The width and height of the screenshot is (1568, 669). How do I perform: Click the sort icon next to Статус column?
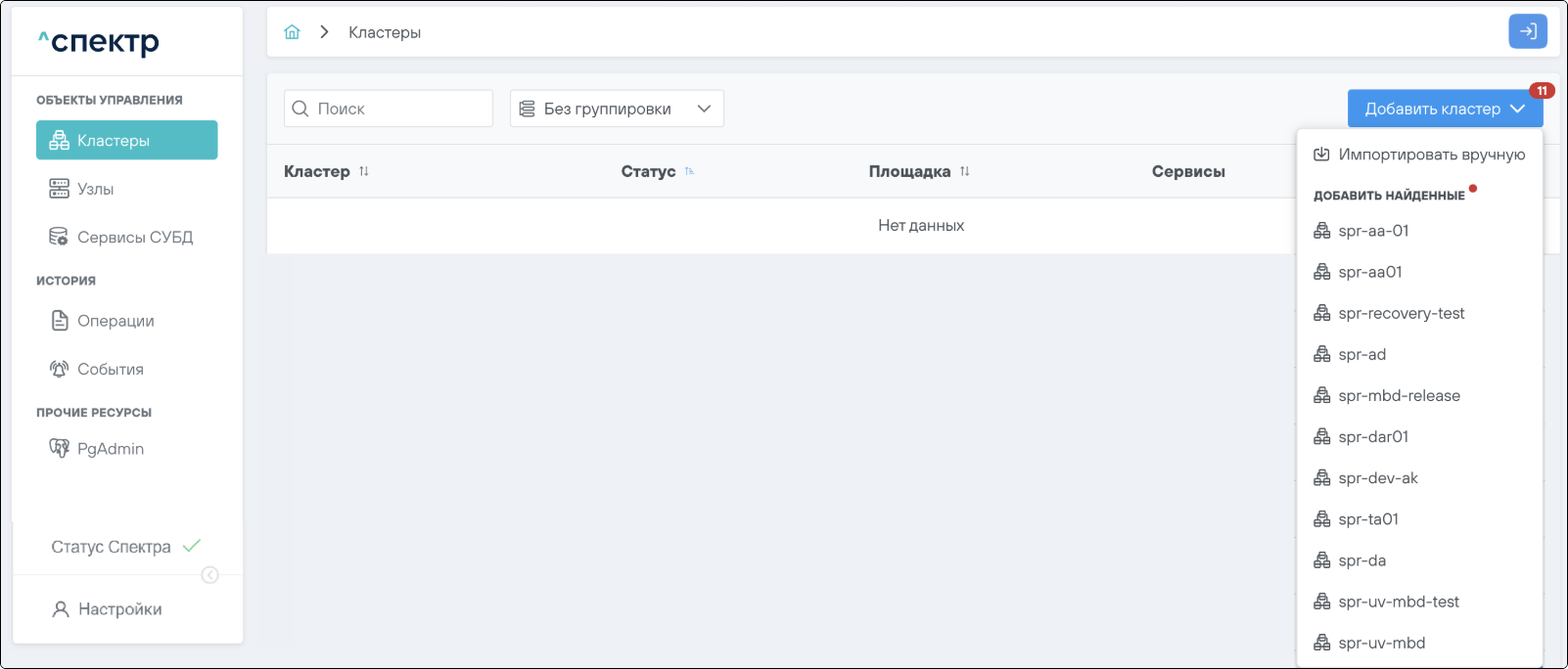689,171
